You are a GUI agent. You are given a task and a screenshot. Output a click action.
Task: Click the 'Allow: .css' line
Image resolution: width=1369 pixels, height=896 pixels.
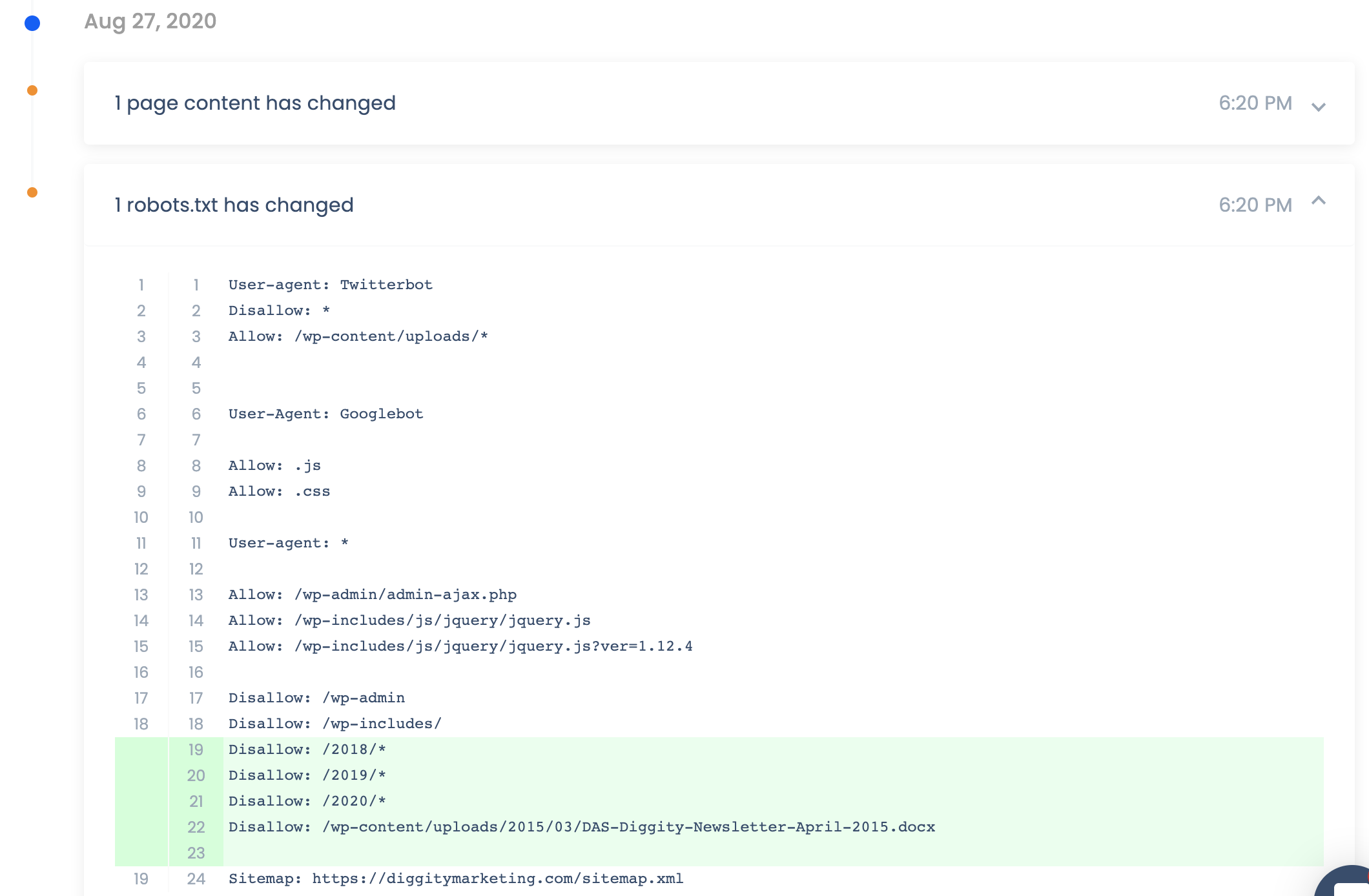(x=279, y=491)
